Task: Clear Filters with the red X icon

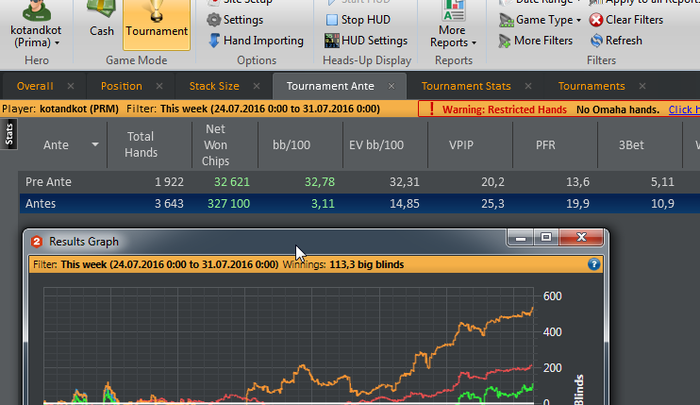Action: click(x=626, y=20)
